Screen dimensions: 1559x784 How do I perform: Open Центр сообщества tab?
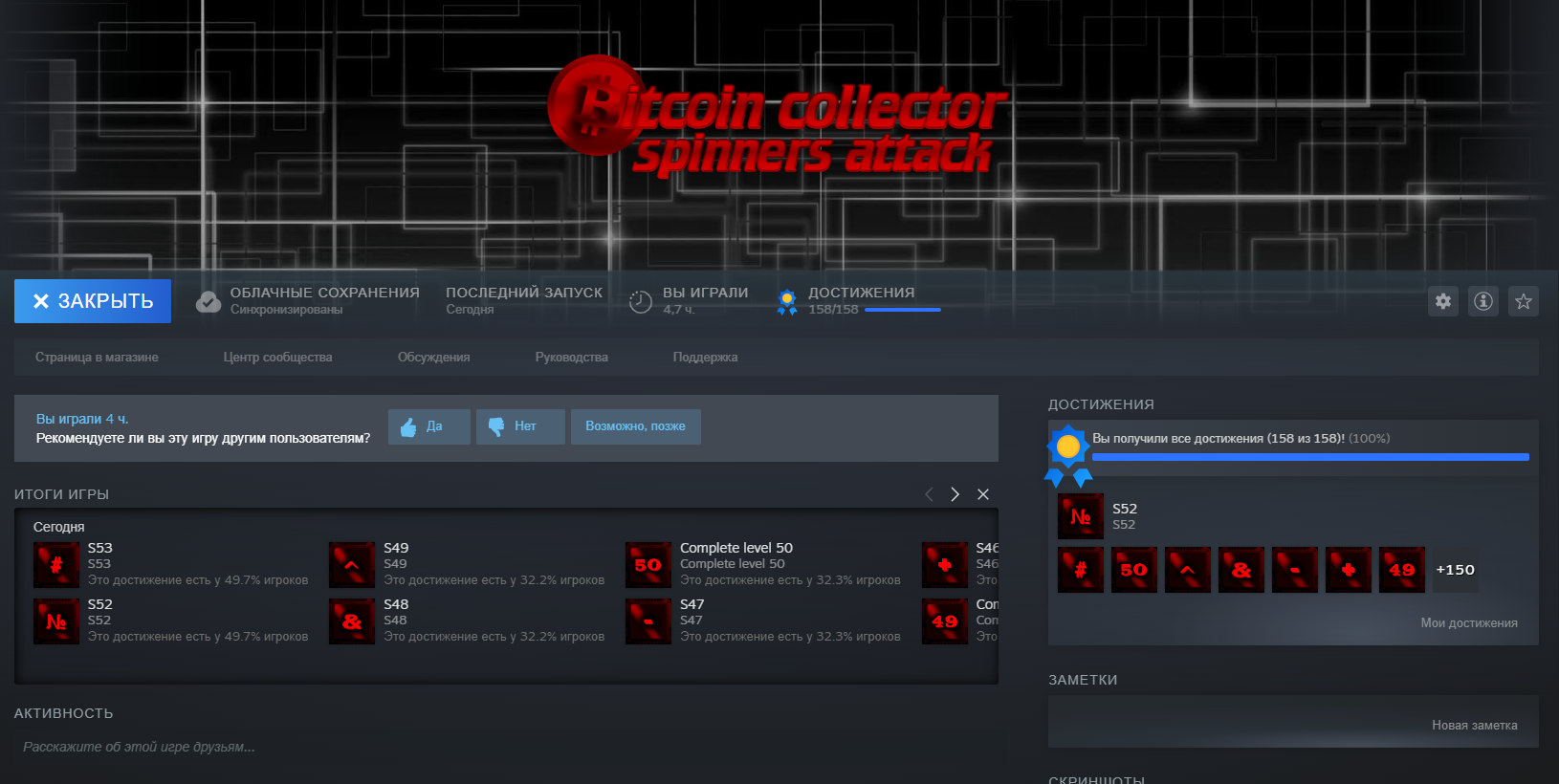277,357
